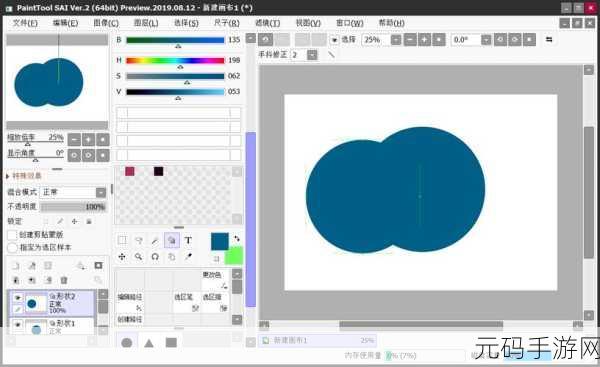
Task: Click the flip view horizontally icon
Action: pos(549,39)
